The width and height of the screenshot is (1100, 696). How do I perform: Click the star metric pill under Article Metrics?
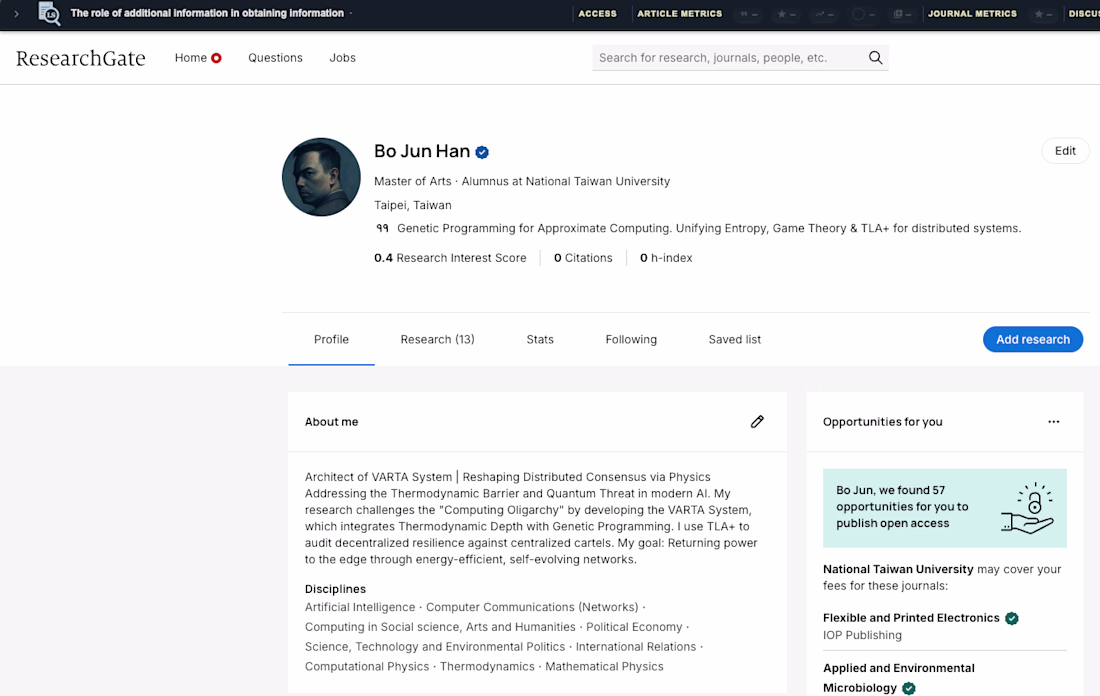(x=786, y=14)
